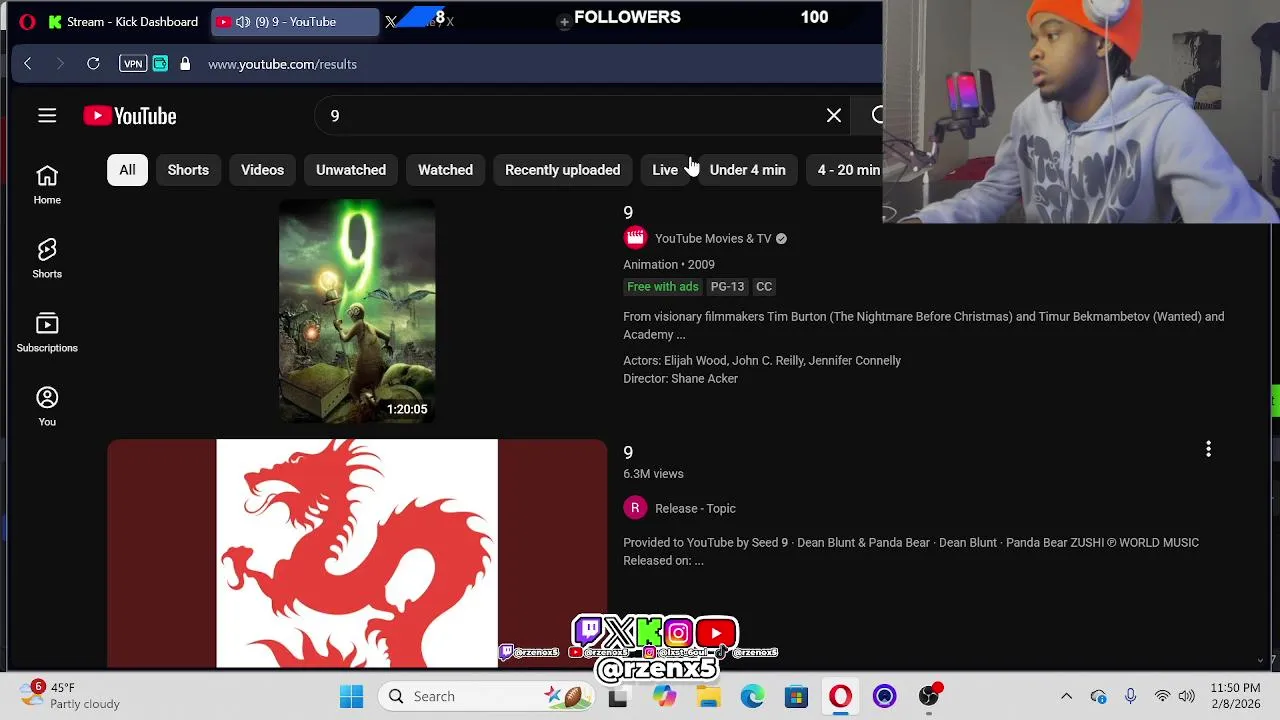Open the Wi-Fi network tray icon
The image size is (1280, 720).
[x=1162, y=696]
